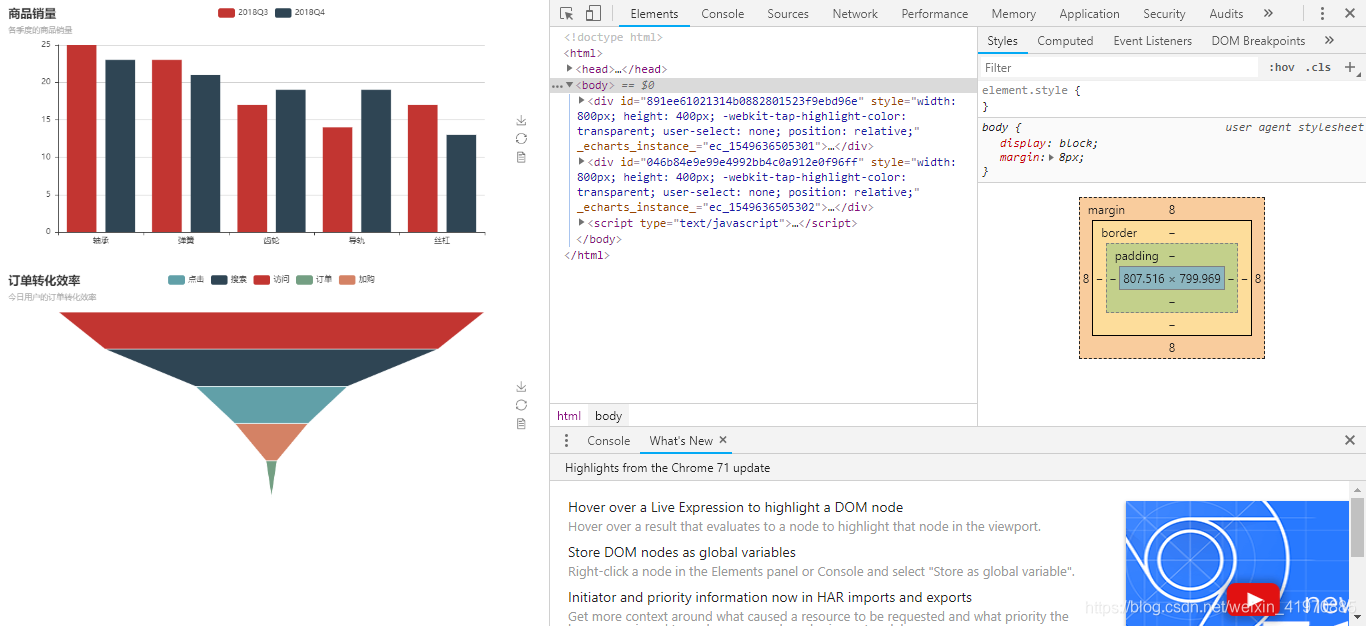Screen dimensions: 1366x626
Task: Open the Audits tab
Action: coord(1226,13)
